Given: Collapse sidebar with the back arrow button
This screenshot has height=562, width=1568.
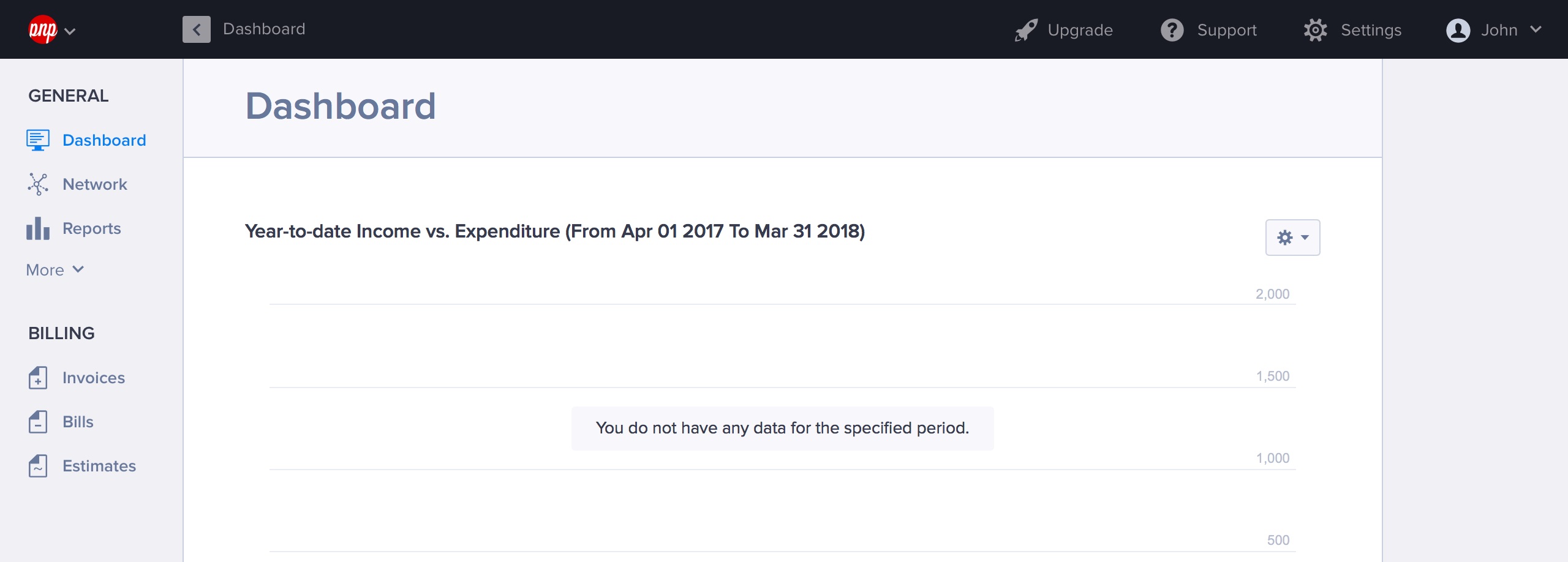Looking at the screenshot, I should pyautogui.click(x=197, y=29).
